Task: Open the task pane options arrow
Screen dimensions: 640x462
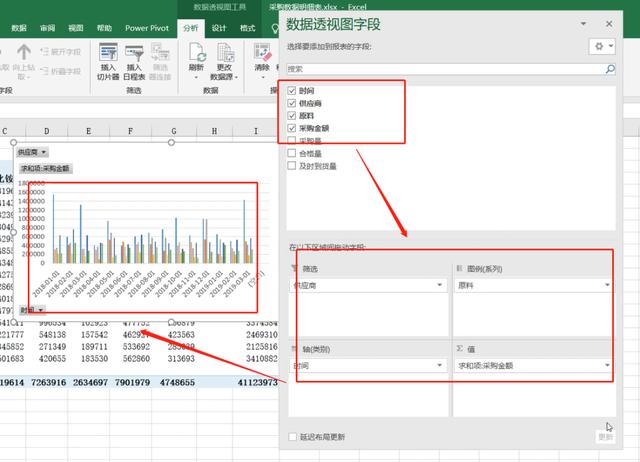Action: (583, 24)
